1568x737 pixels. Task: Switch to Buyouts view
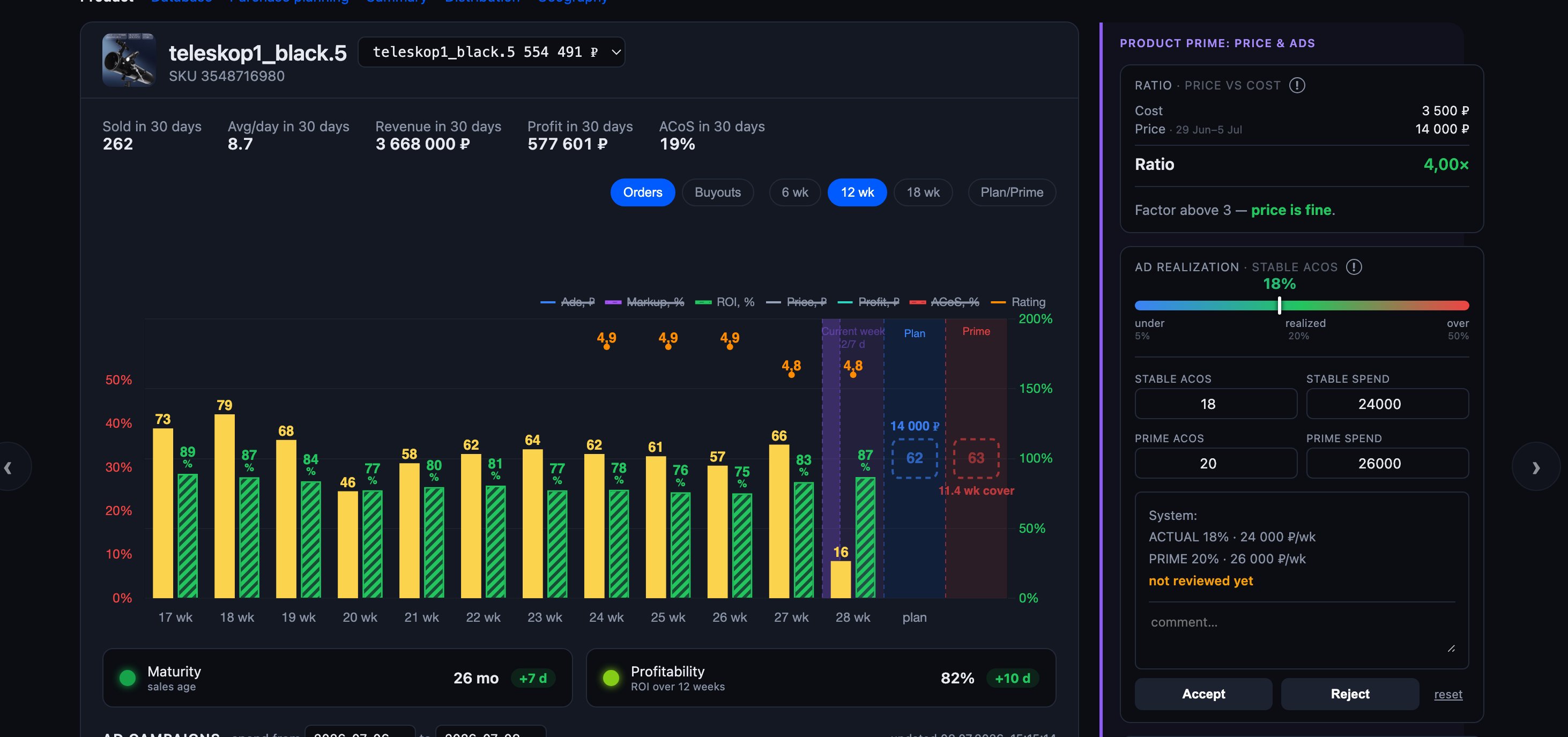pyautogui.click(x=717, y=192)
